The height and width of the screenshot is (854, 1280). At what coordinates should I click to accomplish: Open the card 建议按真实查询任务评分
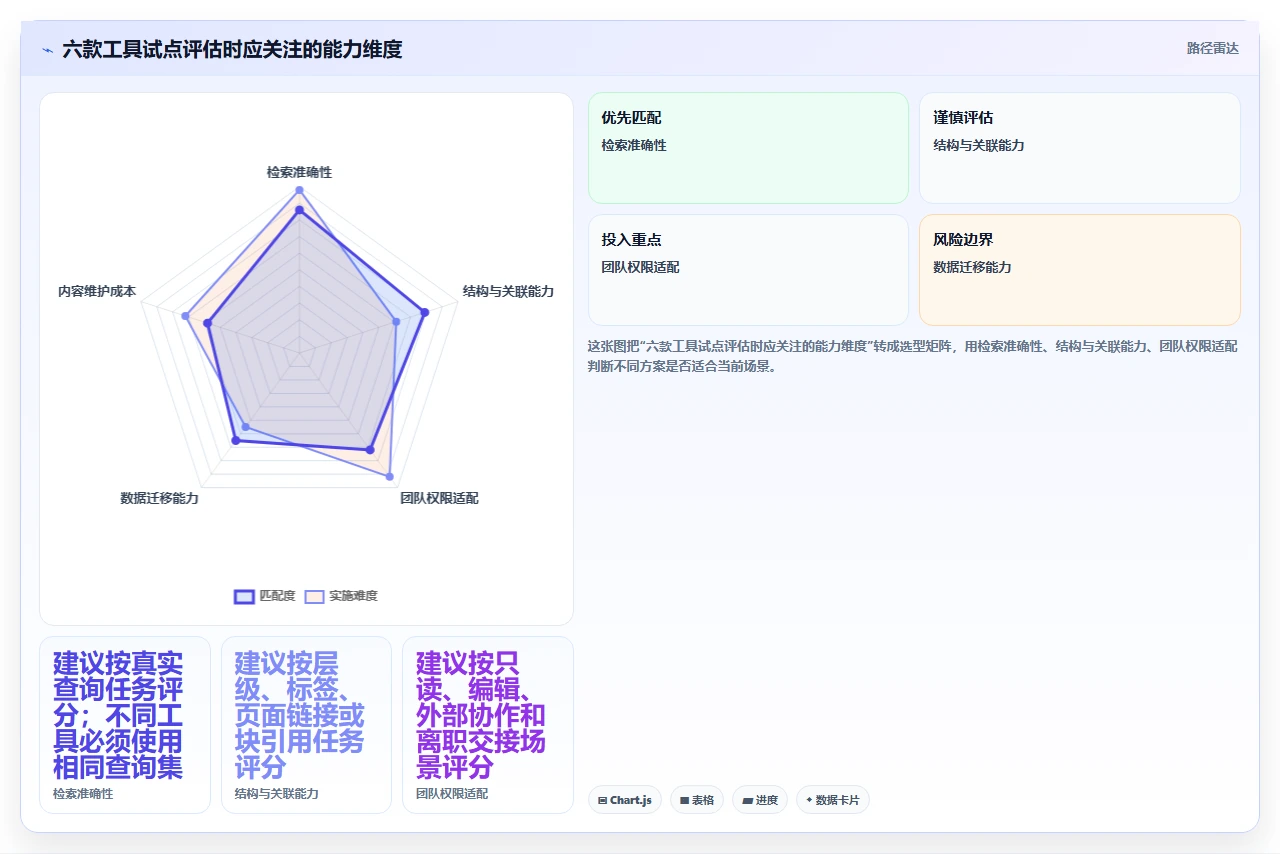125,725
